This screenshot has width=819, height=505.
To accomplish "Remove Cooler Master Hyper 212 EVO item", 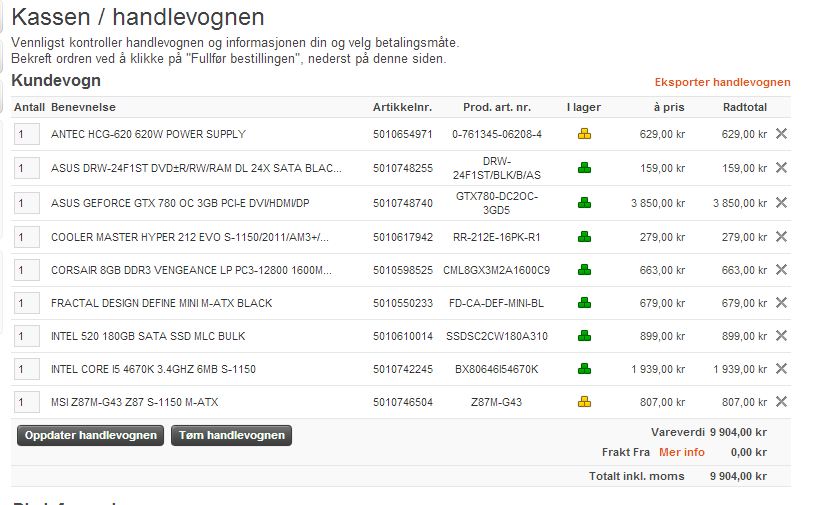I will (781, 237).
